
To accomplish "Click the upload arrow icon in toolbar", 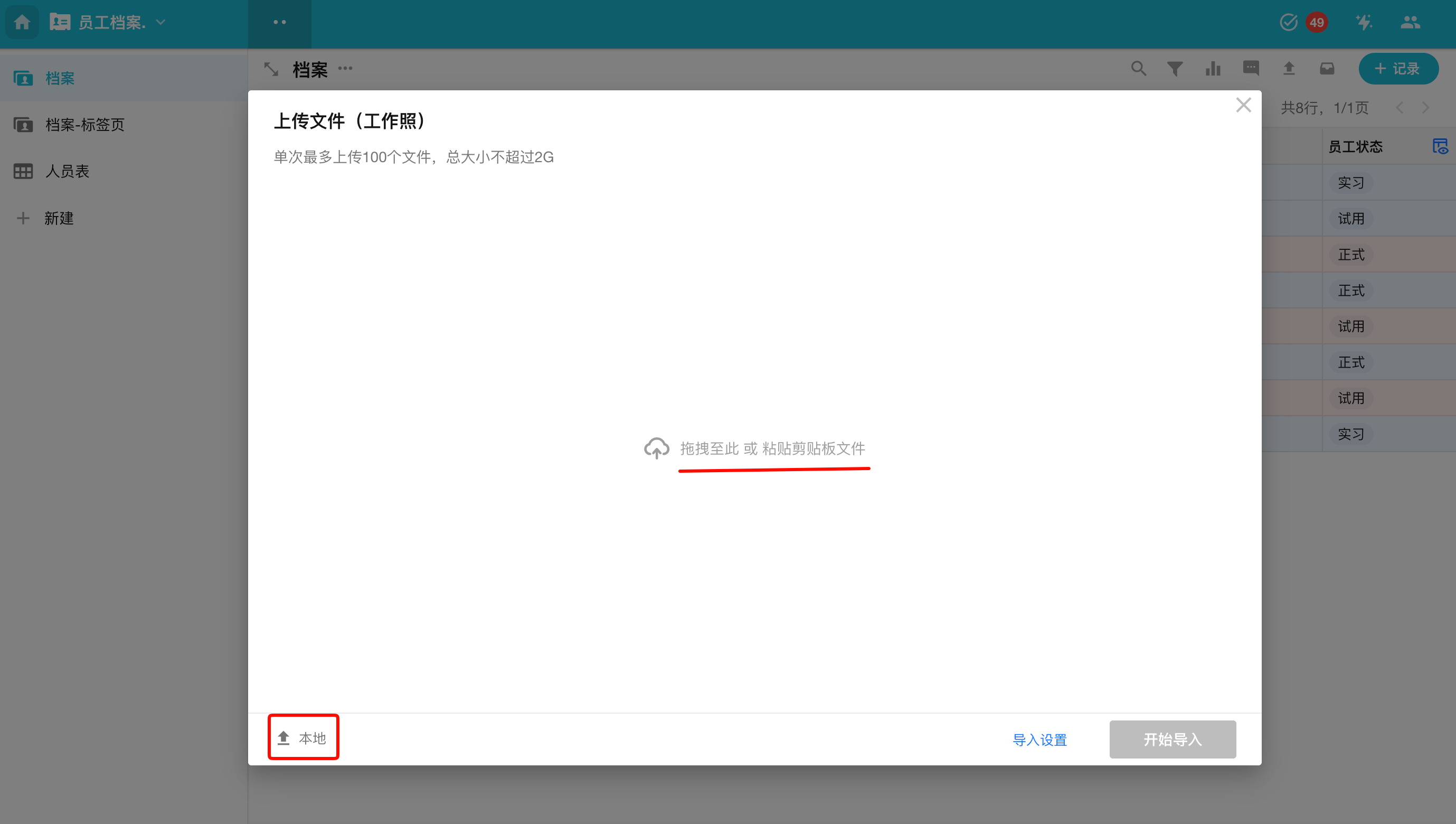I will tap(1289, 69).
